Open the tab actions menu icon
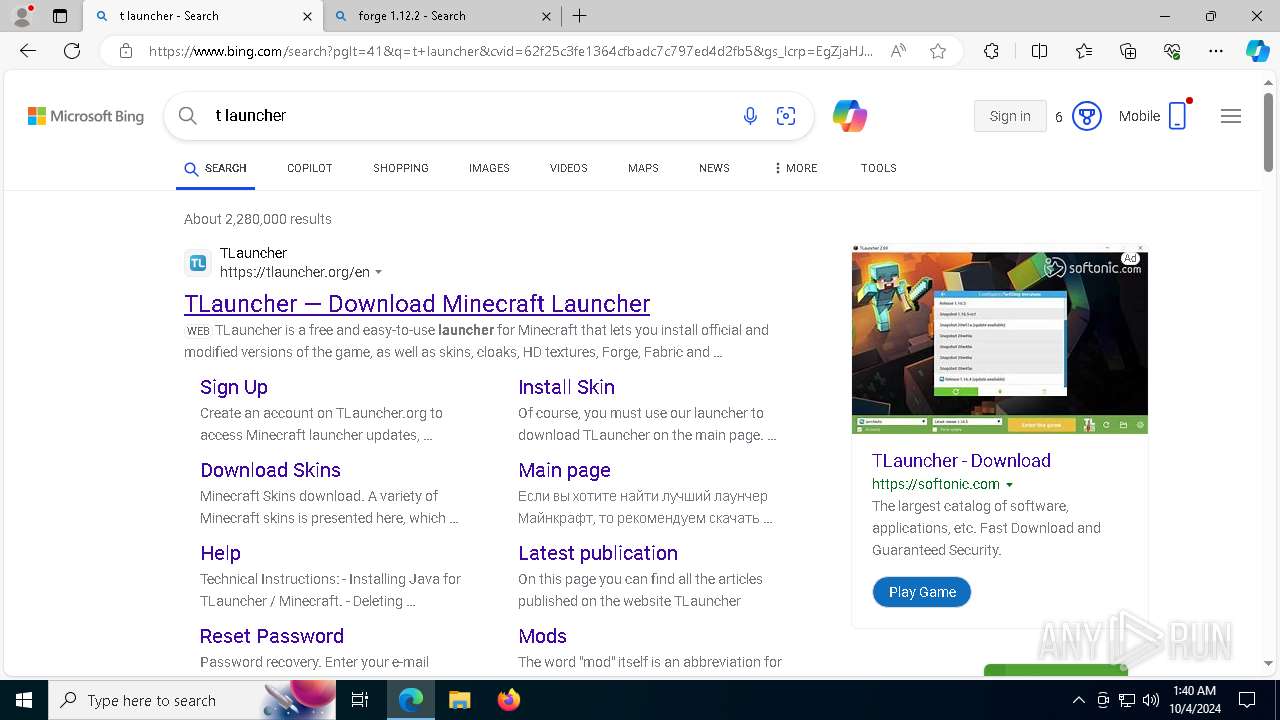This screenshot has height=720, width=1280. pos(60,16)
